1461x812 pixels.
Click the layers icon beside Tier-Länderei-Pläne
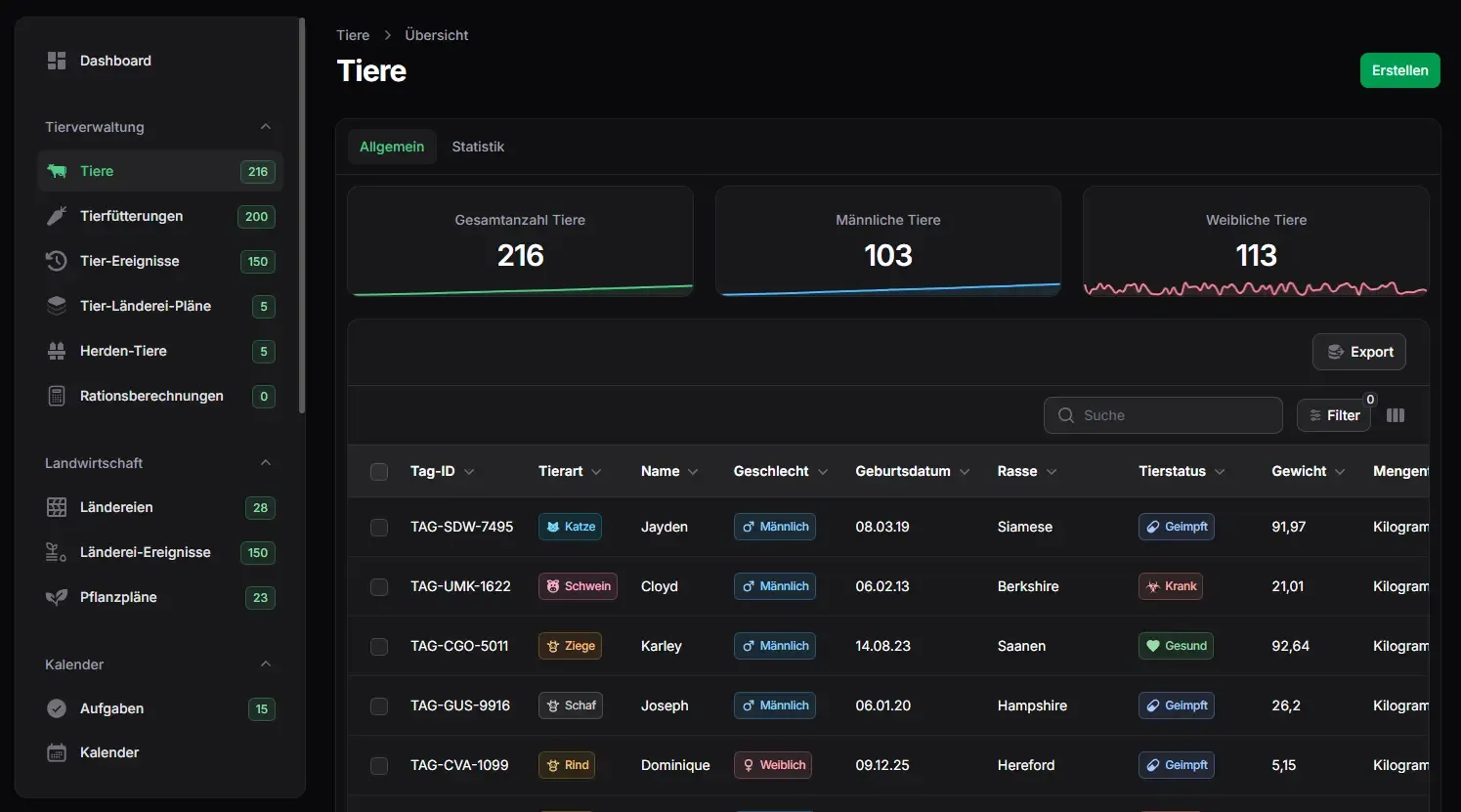[57, 306]
